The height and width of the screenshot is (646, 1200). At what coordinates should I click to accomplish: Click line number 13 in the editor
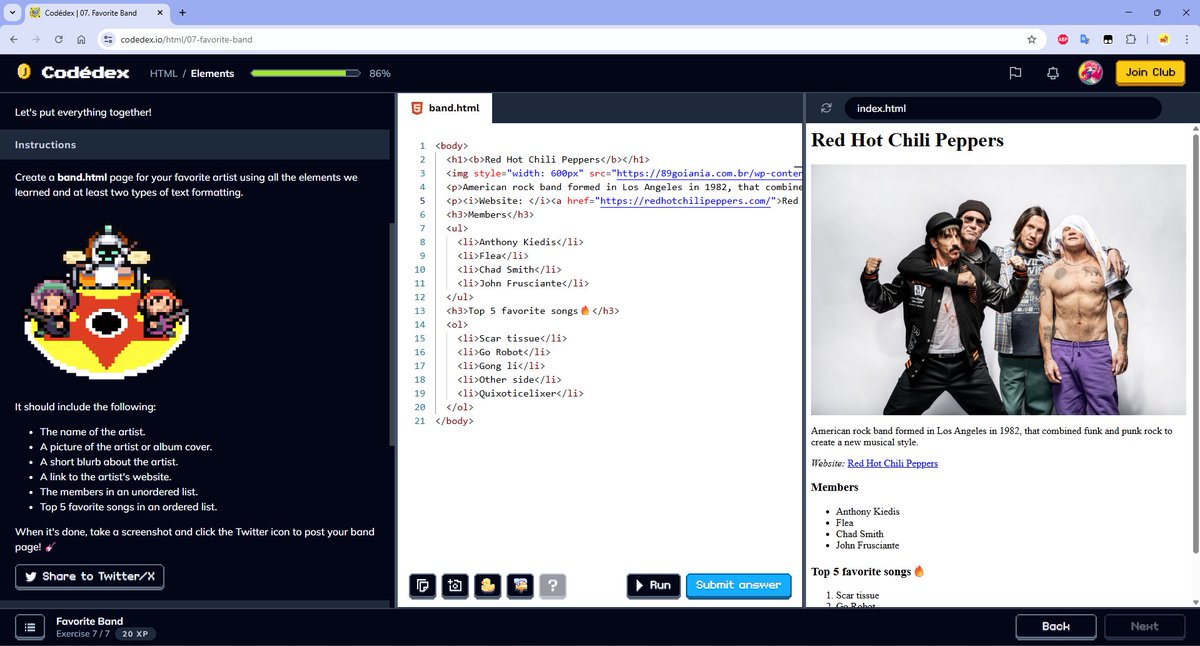420,311
